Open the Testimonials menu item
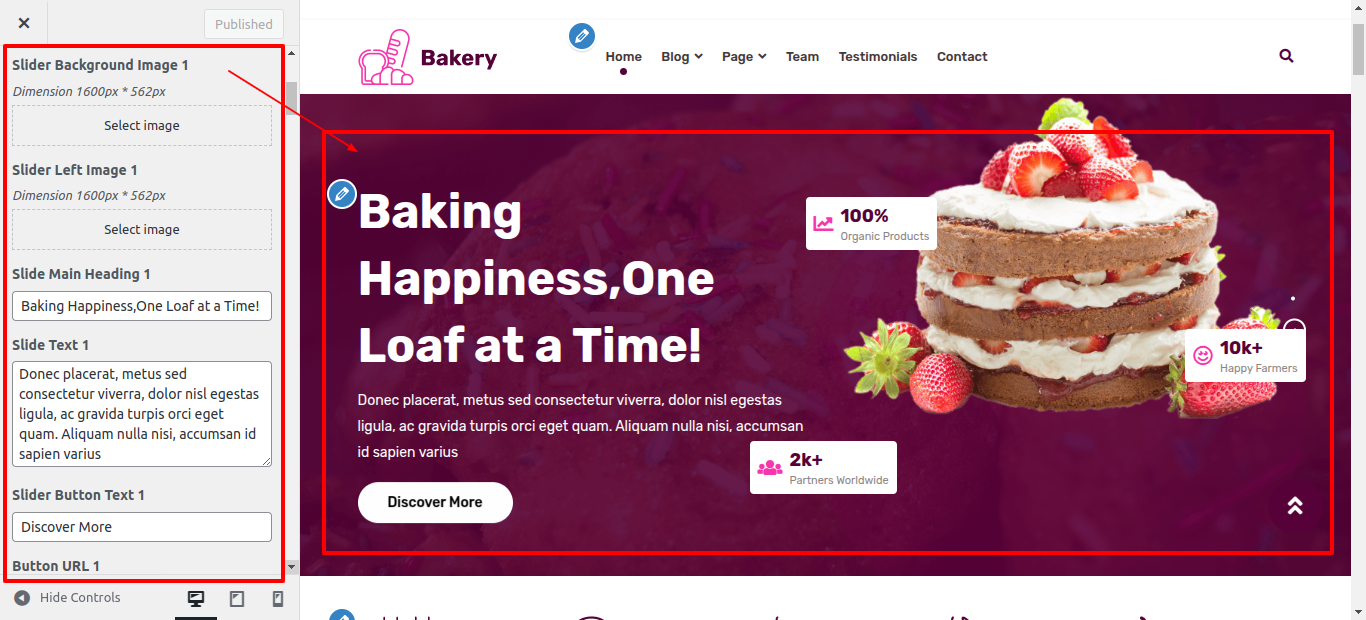 pyautogui.click(x=878, y=57)
